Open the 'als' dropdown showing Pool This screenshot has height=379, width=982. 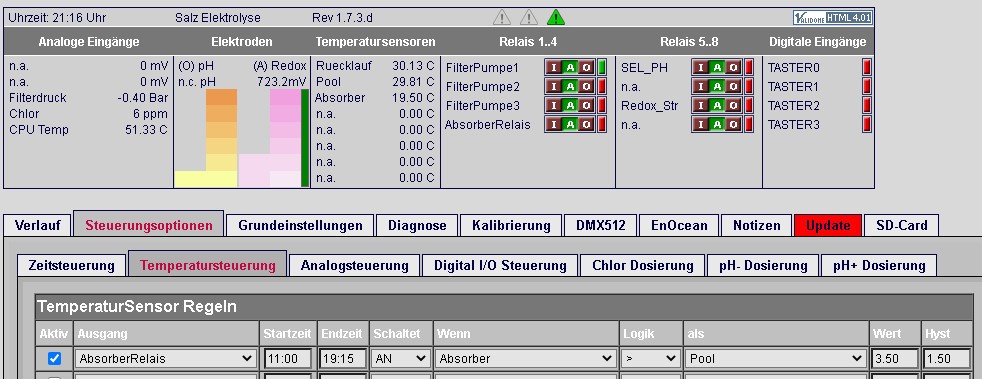pos(775,359)
